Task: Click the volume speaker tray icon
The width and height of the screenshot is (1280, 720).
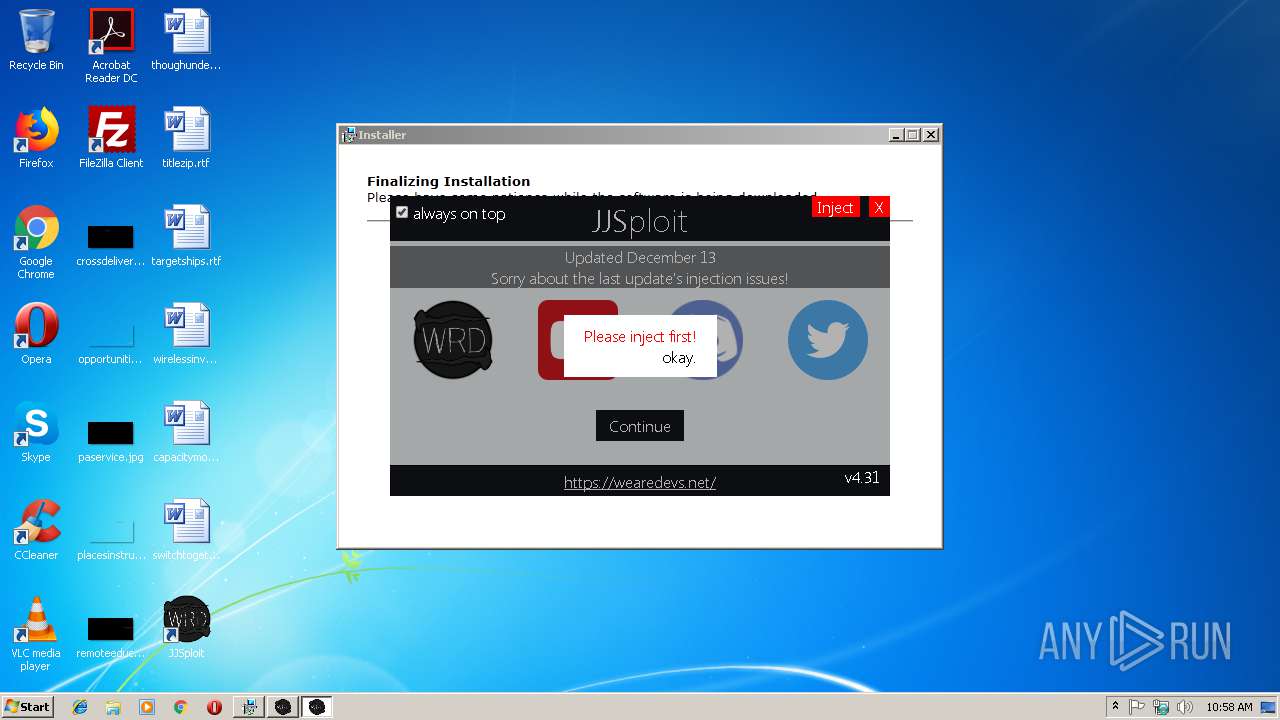Action: (1184, 707)
